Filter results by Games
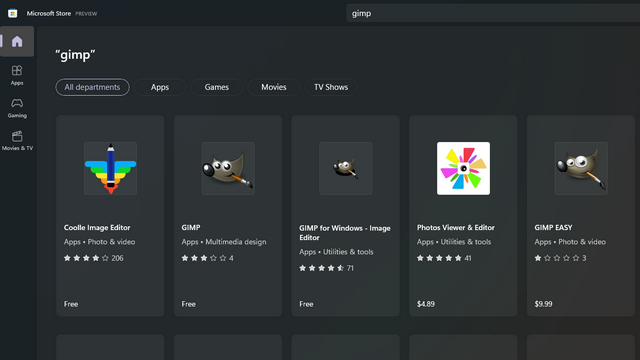The width and height of the screenshot is (640, 360). [217, 87]
